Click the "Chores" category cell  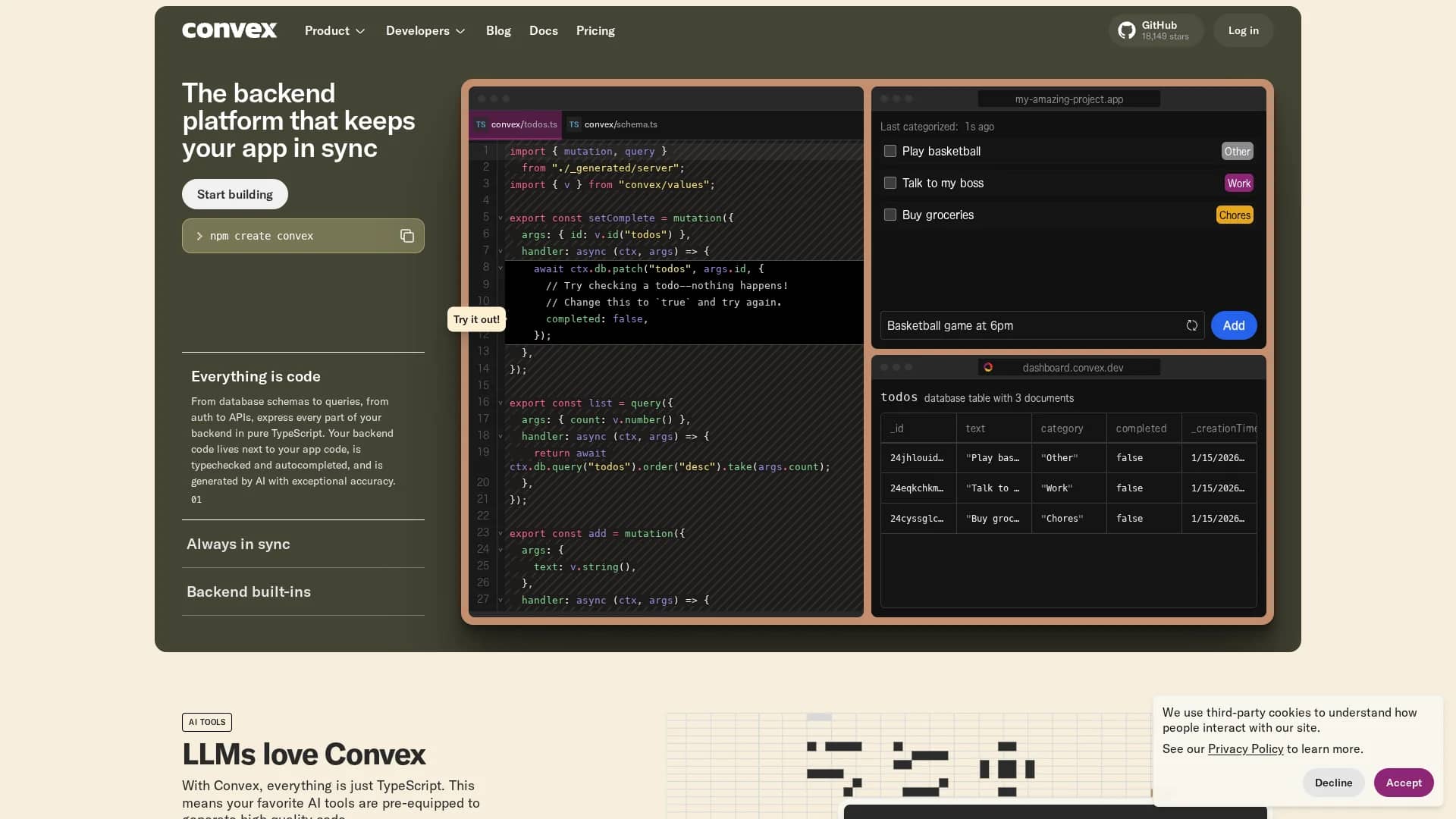(x=1069, y=519)
